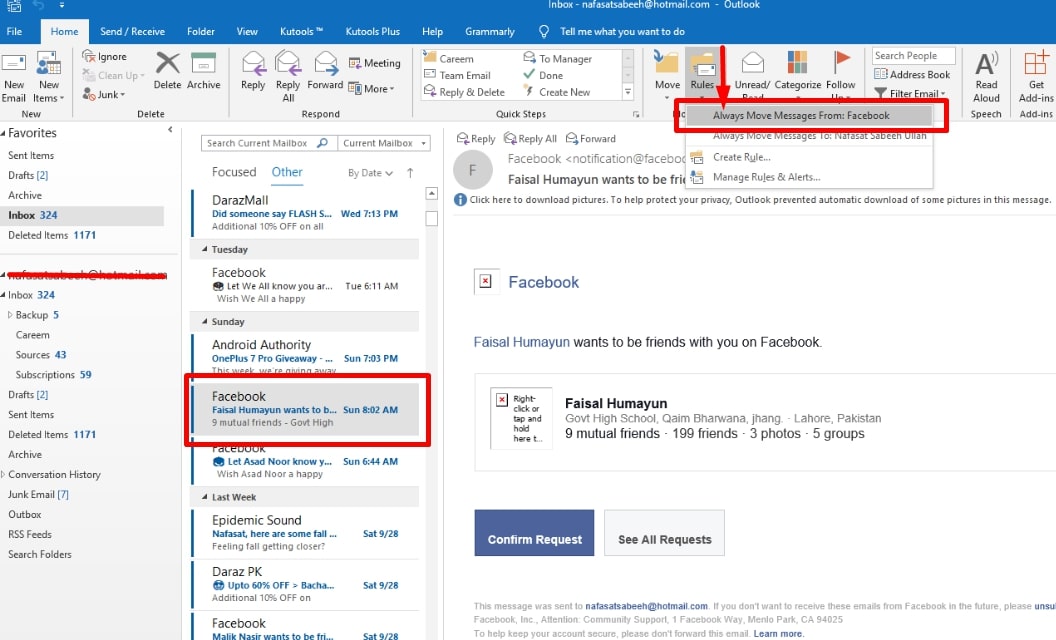Type in the Search People field
The height and width of the screenshot is (640, 1056).
click(913, 56)
